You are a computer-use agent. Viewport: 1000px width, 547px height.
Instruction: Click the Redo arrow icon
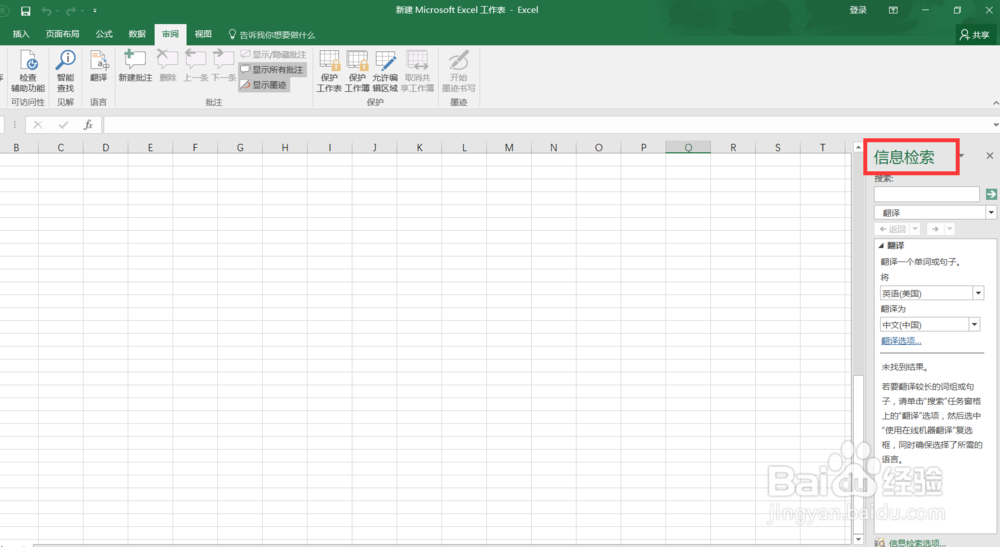[x=71, y=11]
